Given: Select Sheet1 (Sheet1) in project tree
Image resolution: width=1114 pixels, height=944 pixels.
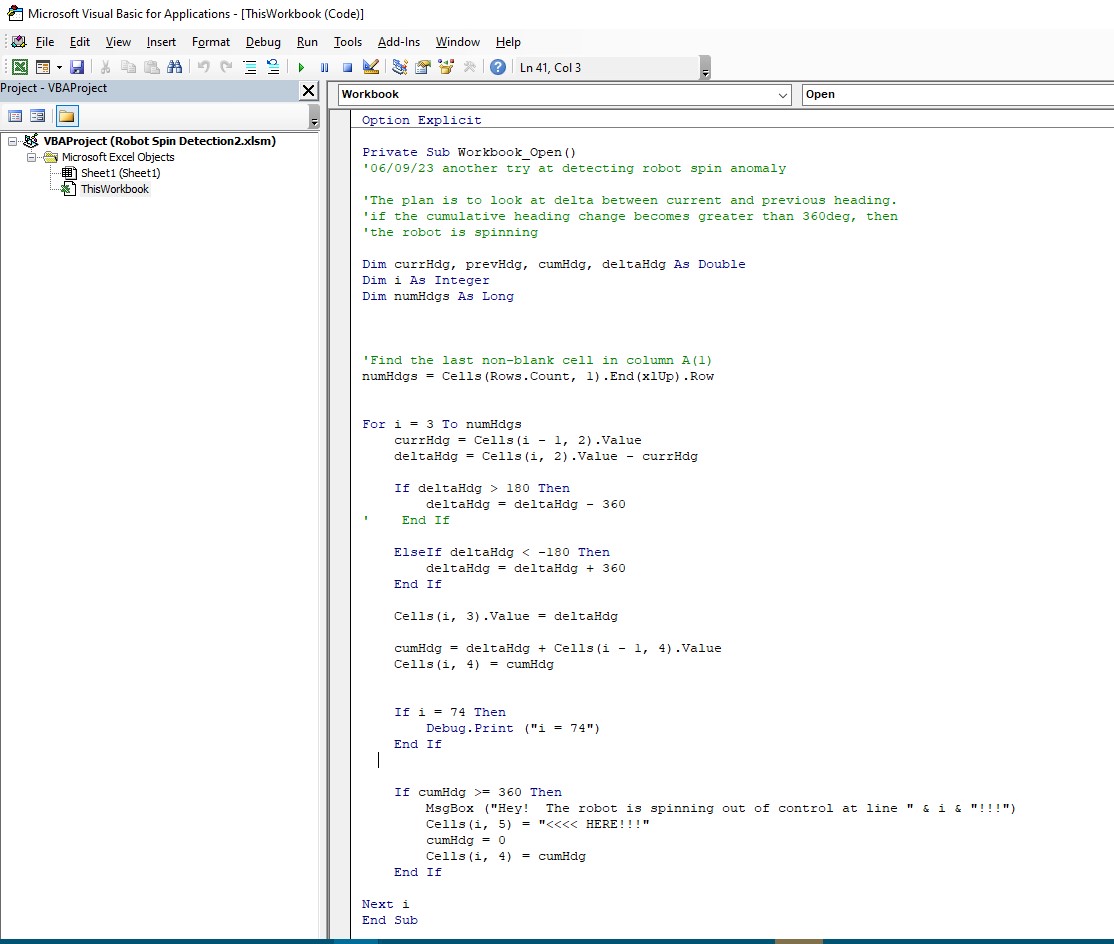Looking at the screenshot, I should [x=121, y=173].
